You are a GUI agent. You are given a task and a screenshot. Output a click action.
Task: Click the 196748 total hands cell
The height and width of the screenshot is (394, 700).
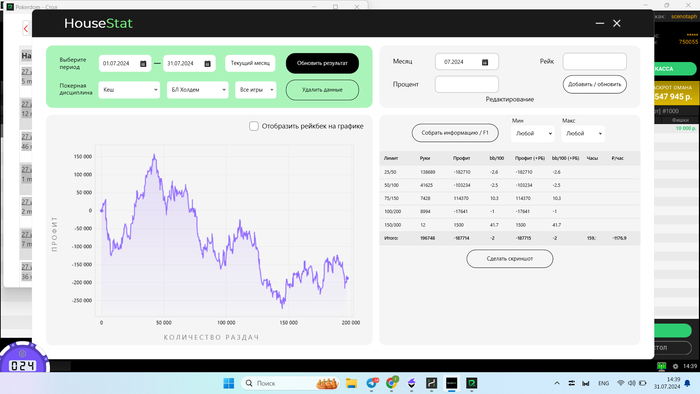tap(427, 238)
